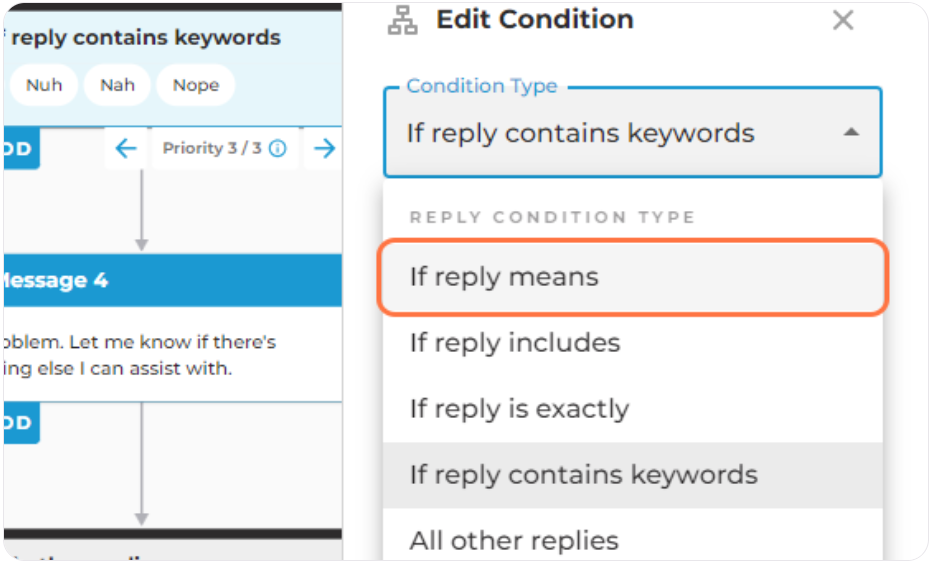This screenshot has width=933, height=565.
Task: Click the 'Nope' keyword chip
Action: click(x=196, y=85)
